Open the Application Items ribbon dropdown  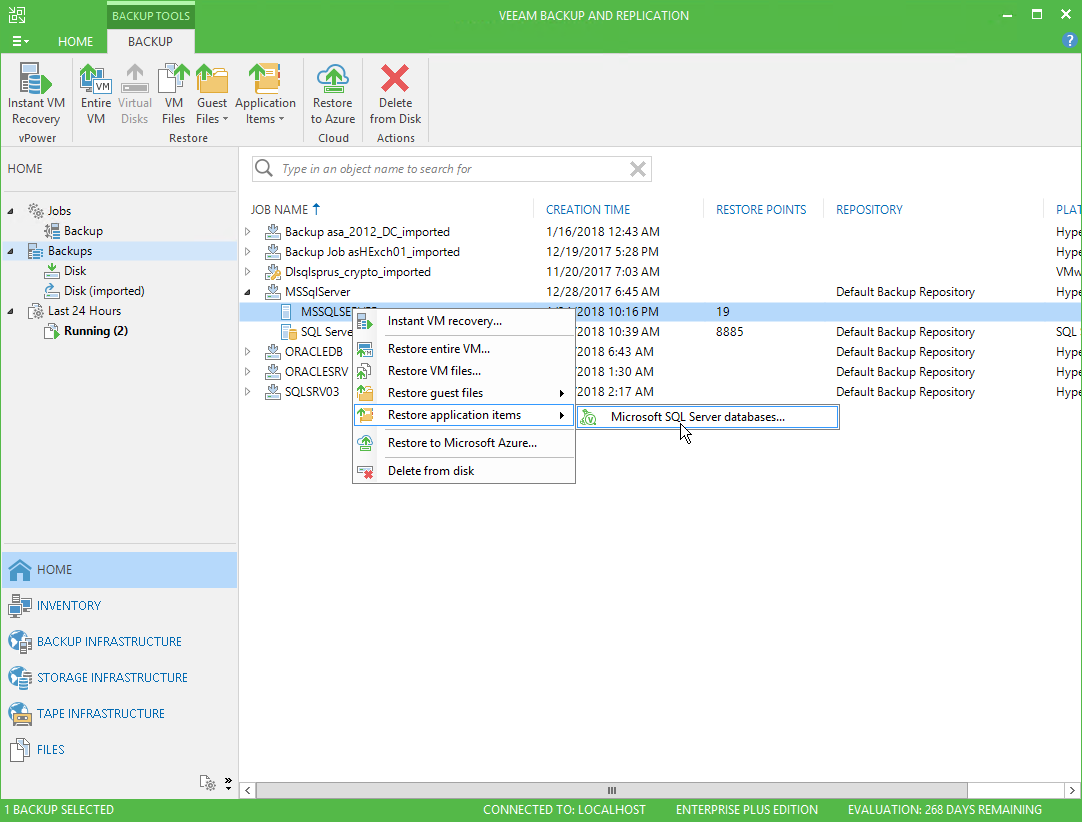[265, 95]
